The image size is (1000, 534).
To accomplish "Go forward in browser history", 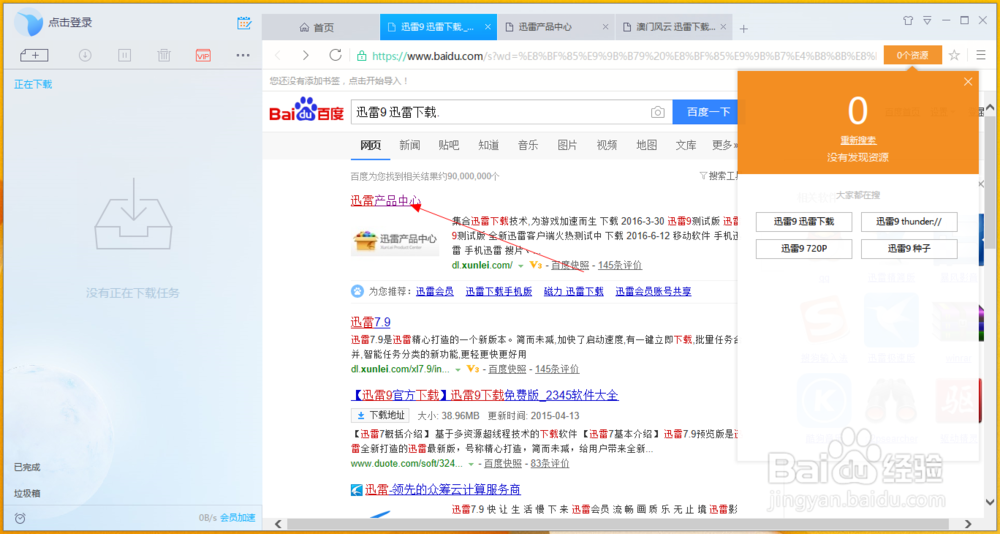I will pyautogui.click(x=306, y=56).
